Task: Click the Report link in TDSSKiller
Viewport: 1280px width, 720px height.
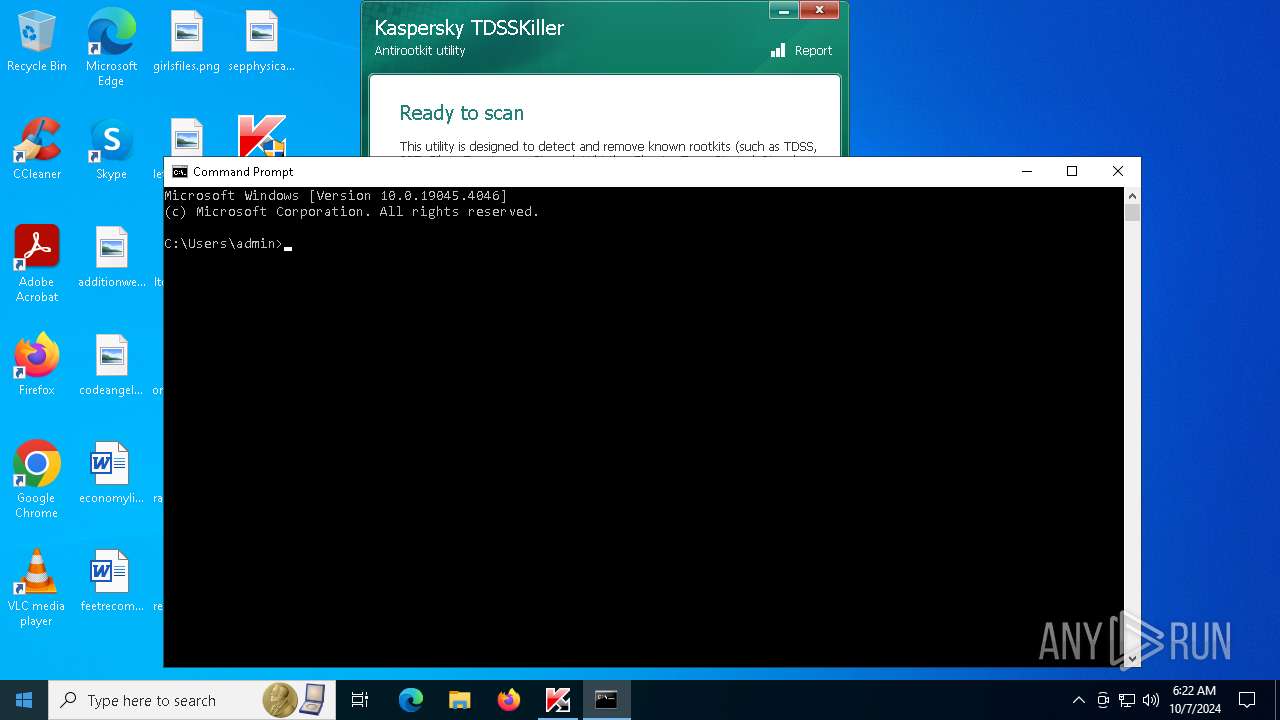Action: [813, 51]
